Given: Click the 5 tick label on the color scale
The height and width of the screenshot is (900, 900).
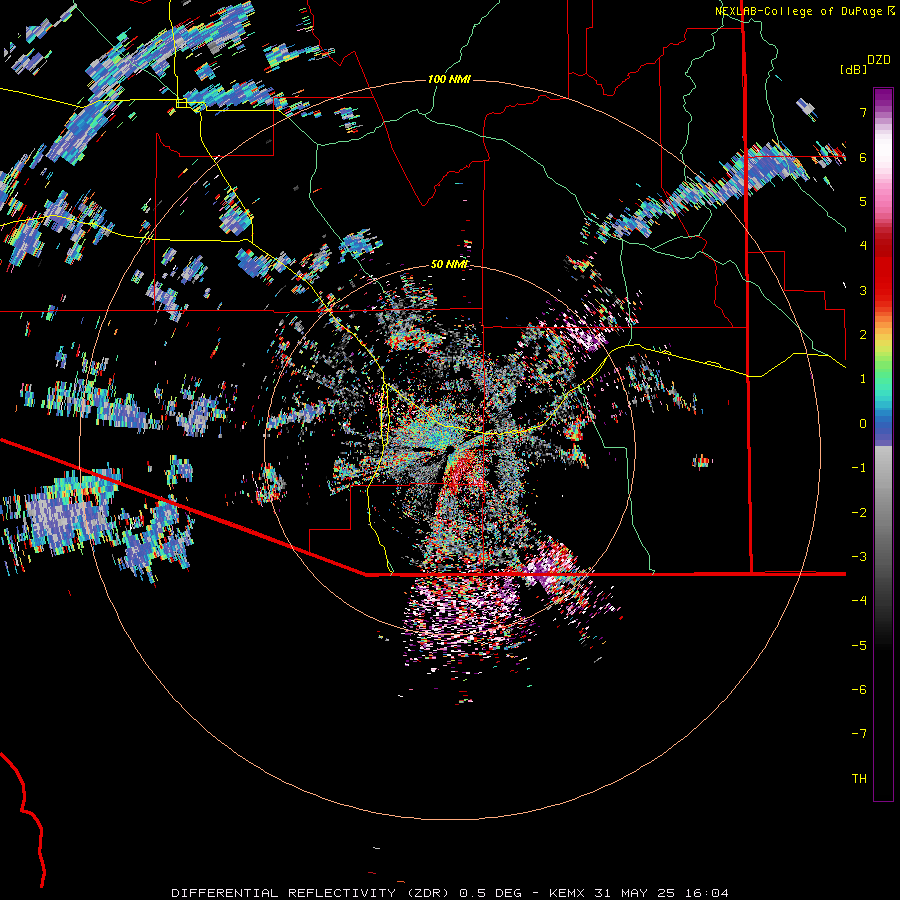Looking at the screenshot, I should (863, 201).
